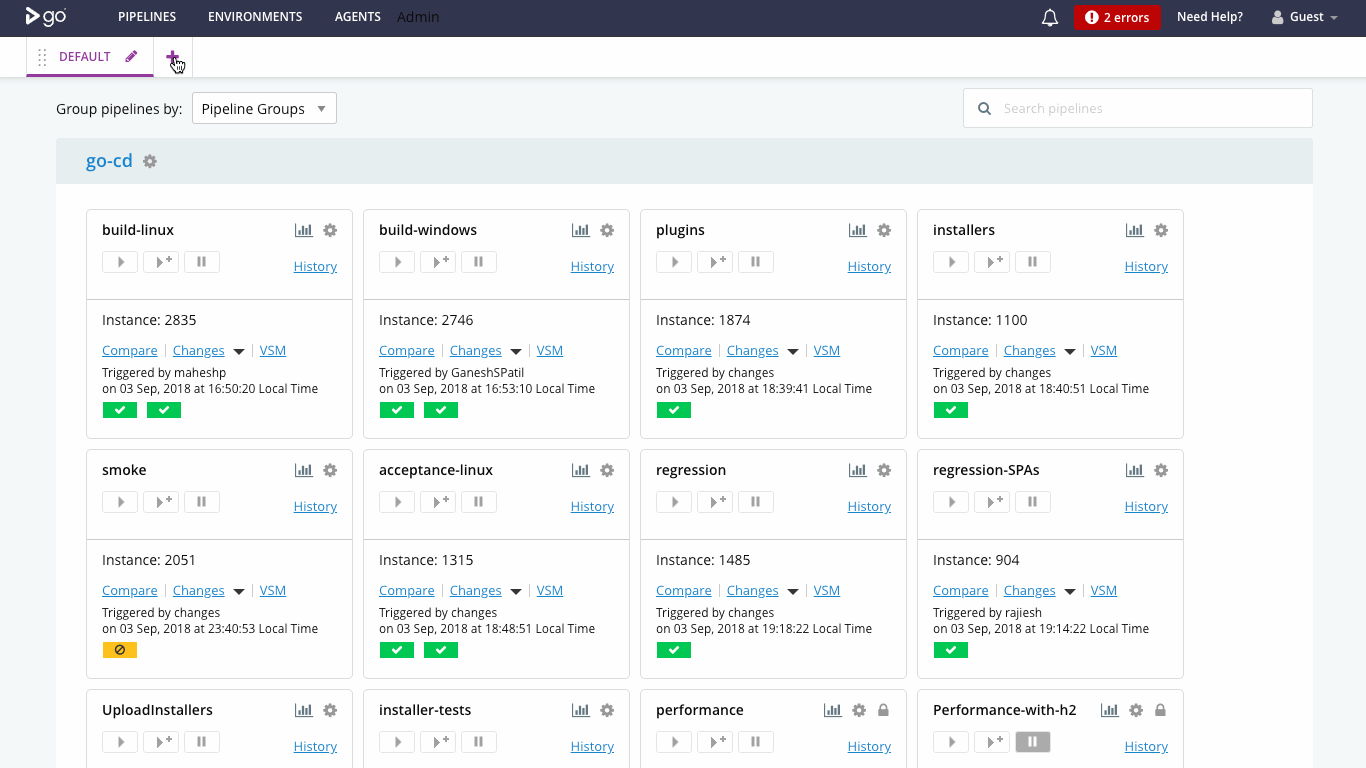Click second passed stage bar on build-windows
This screenshot has height=768, width=1366.
click(441, 410)
